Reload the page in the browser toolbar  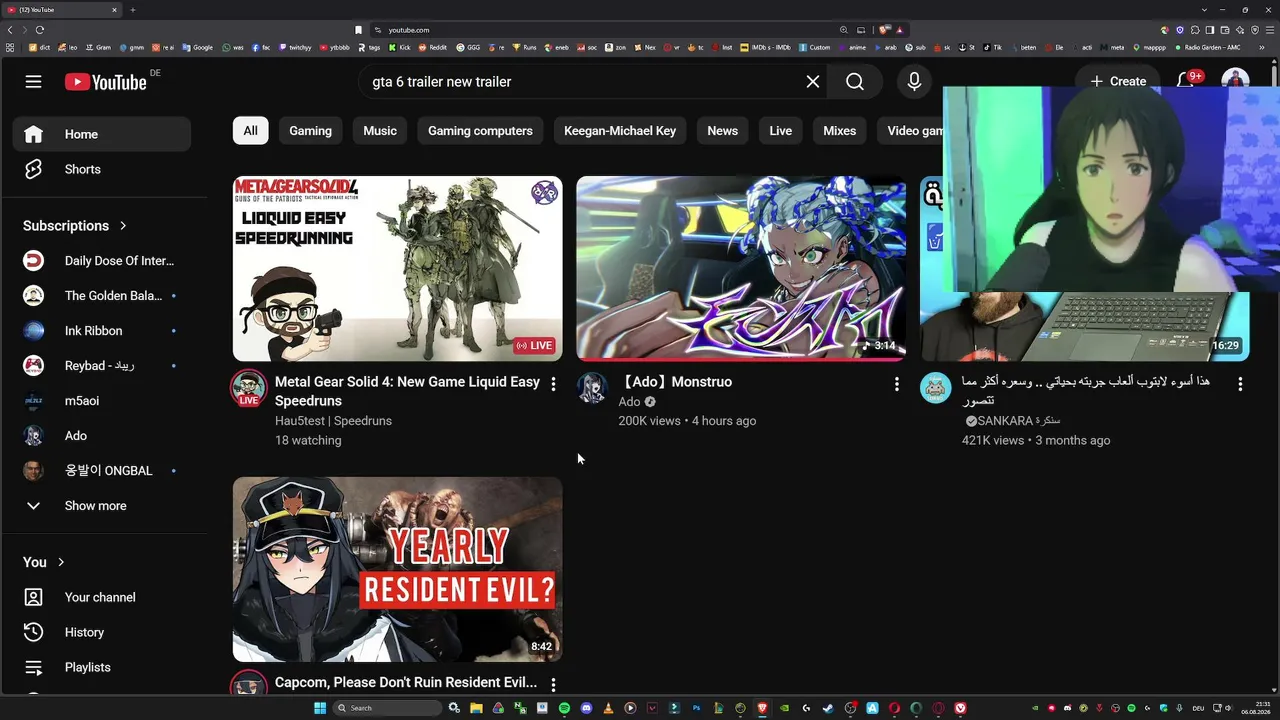pos(40,30)
